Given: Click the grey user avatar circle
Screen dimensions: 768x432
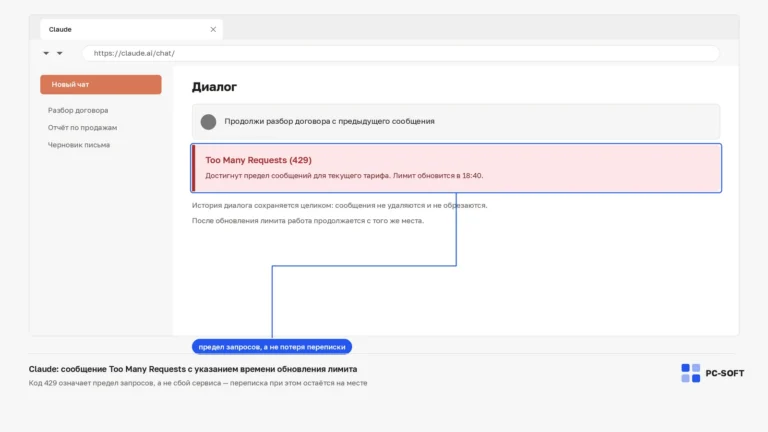Looking at the screenshot, I should tap(208, 121).
